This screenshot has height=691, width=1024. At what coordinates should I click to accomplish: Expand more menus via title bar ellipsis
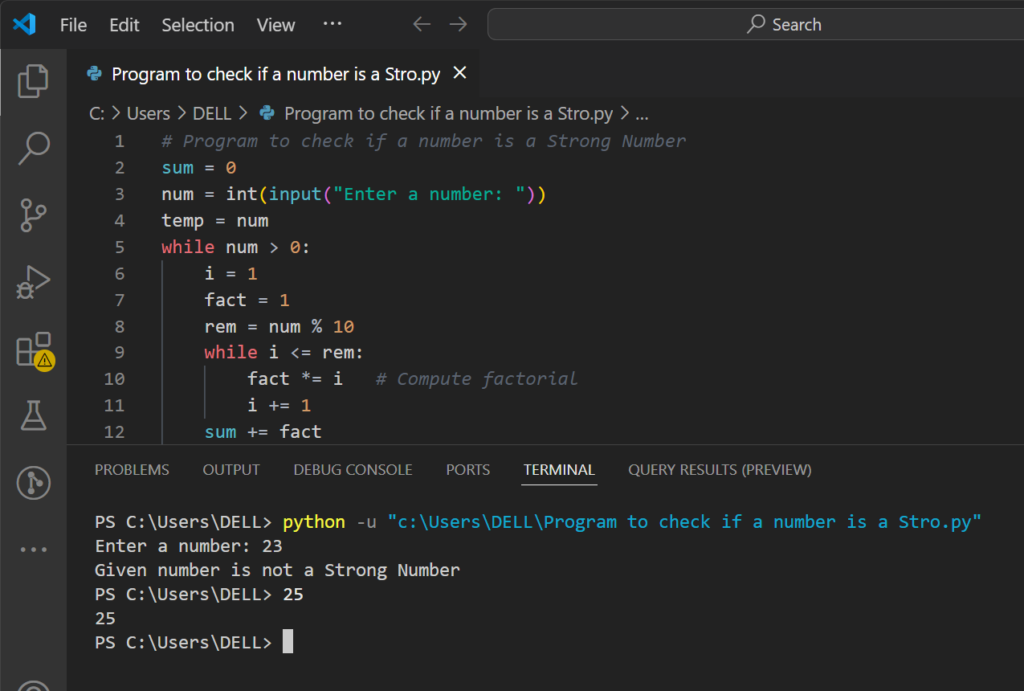pyautogui.click(x=332, y=24)
